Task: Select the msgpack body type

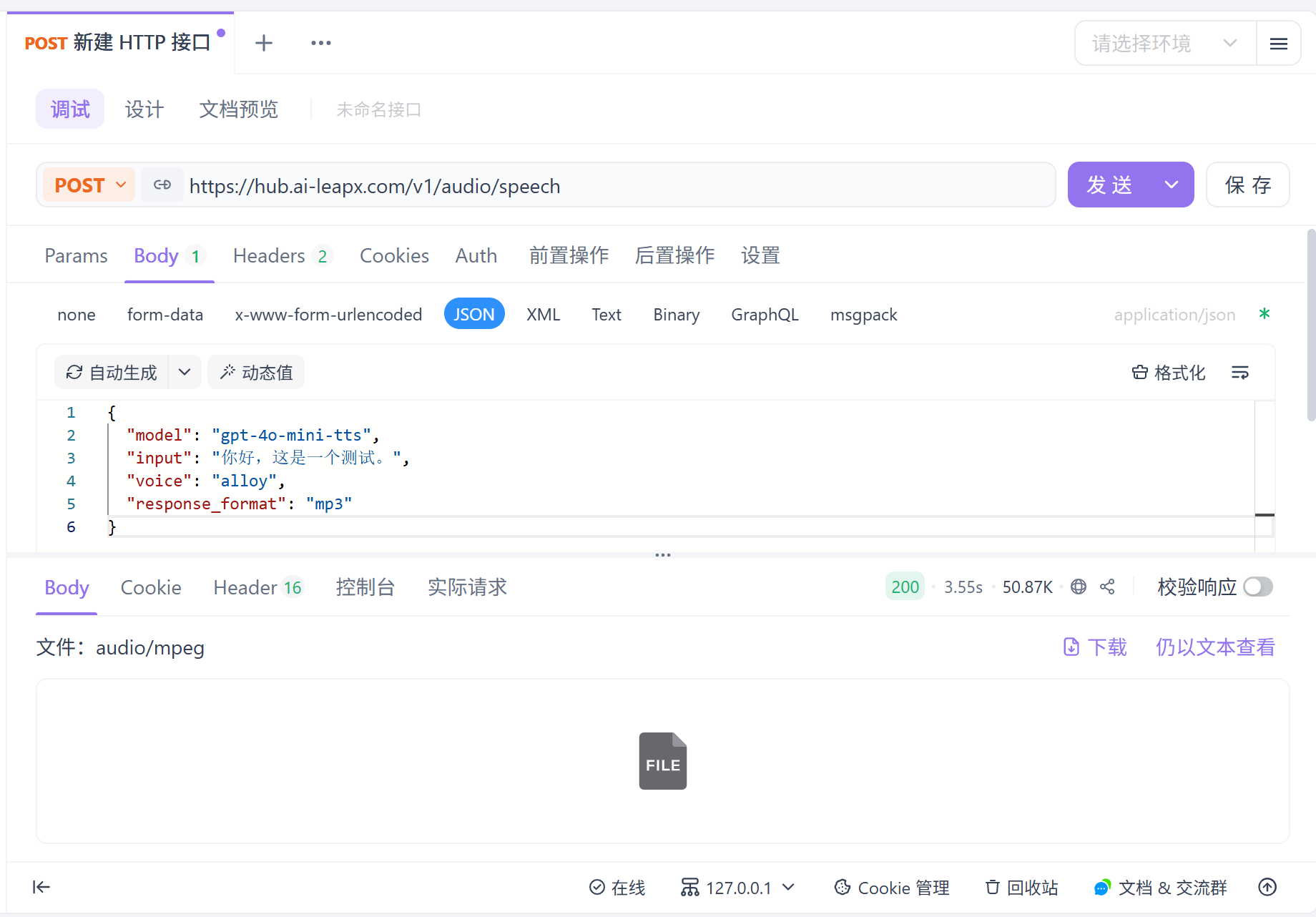Action: (x=864, y=315)
